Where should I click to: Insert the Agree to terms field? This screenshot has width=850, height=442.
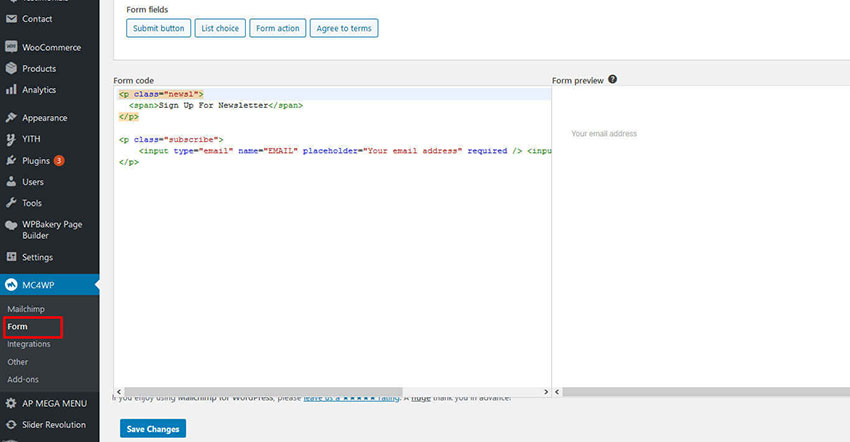344,28
